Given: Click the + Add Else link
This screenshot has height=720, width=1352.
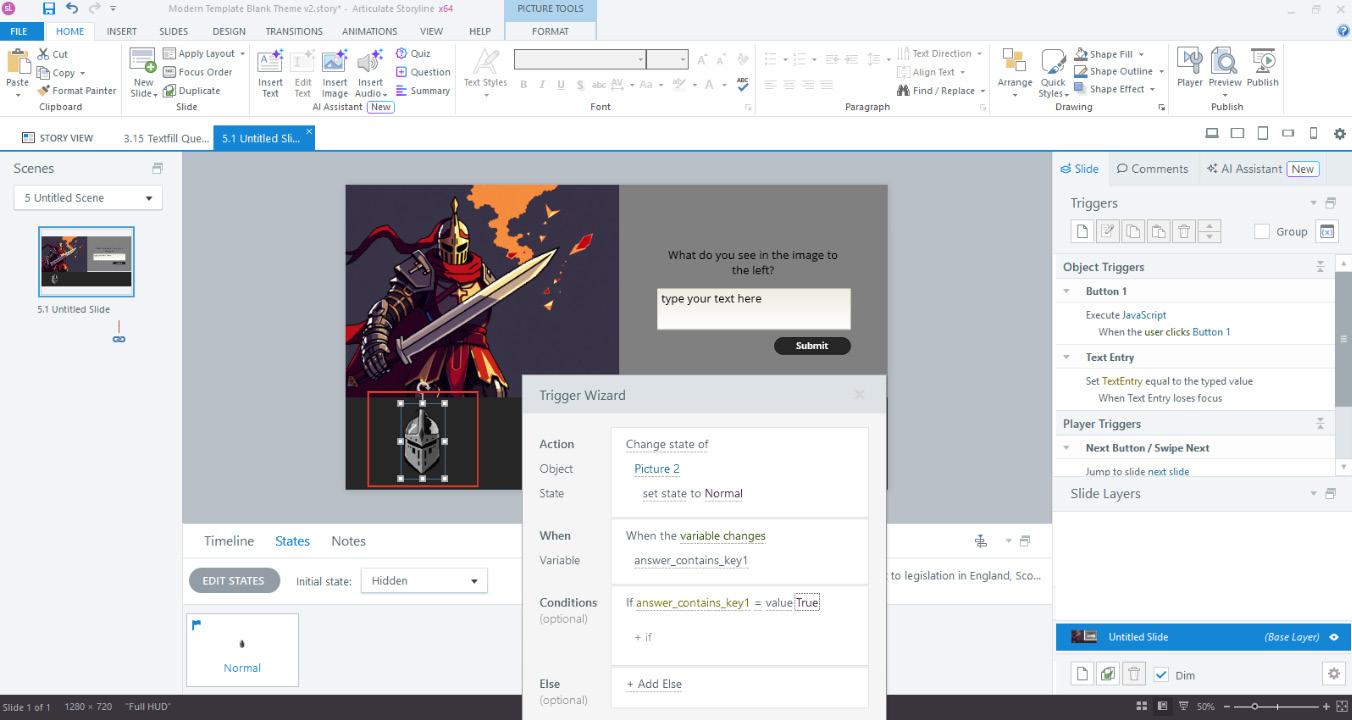Looking at the screenshot, I should (x=654, y=684).
